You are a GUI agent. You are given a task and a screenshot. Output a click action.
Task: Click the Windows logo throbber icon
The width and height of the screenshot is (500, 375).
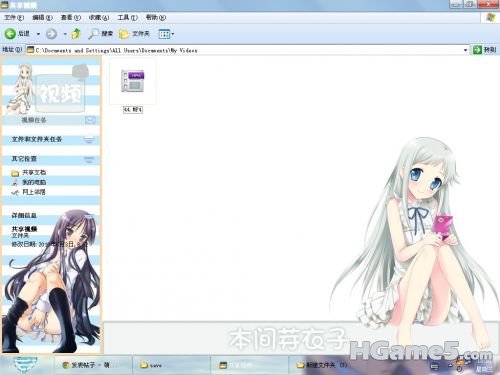pyautogui.click(x=490, y=18)
